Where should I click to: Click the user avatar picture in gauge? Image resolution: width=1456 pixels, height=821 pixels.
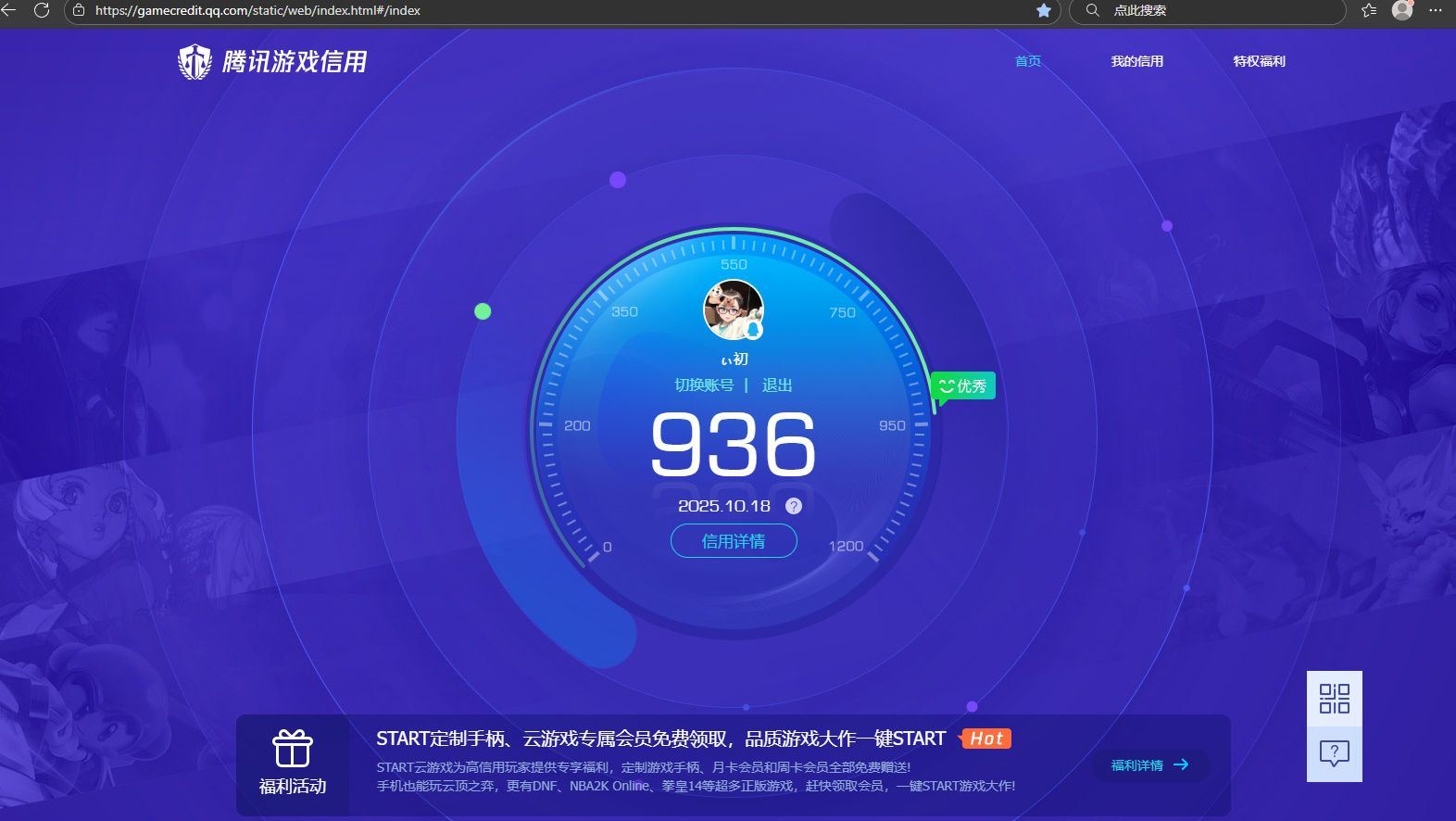click(733, 309)
